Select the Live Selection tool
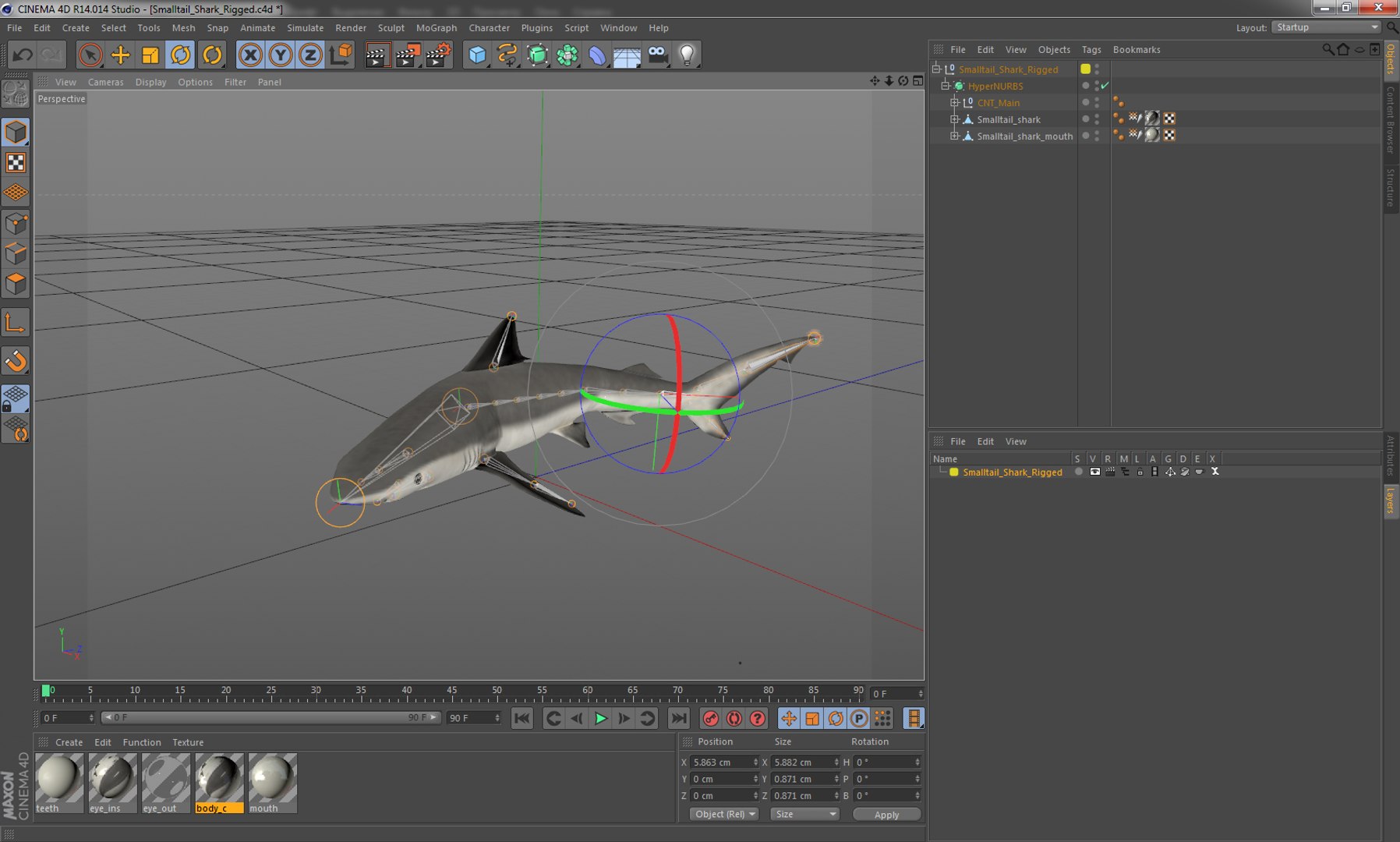This screenshot has height=842, width=1400. tap(90, 55)
